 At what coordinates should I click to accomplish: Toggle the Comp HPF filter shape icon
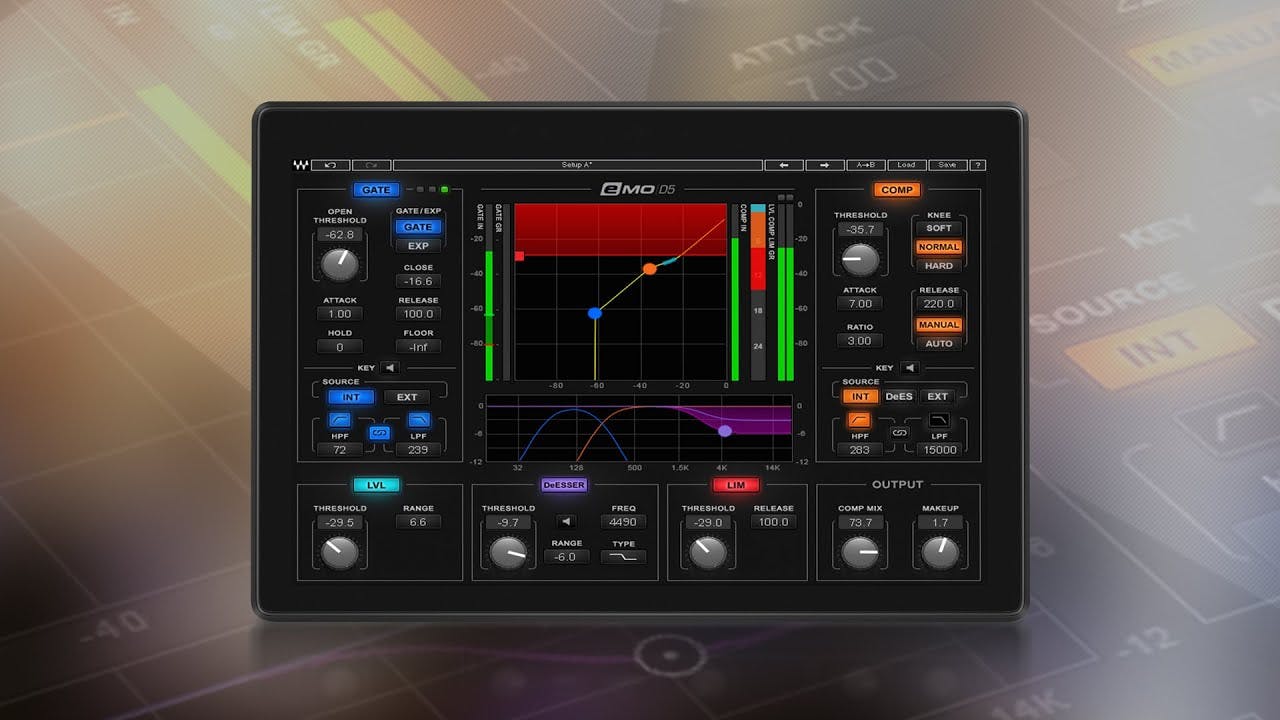[x=859, y=420]
